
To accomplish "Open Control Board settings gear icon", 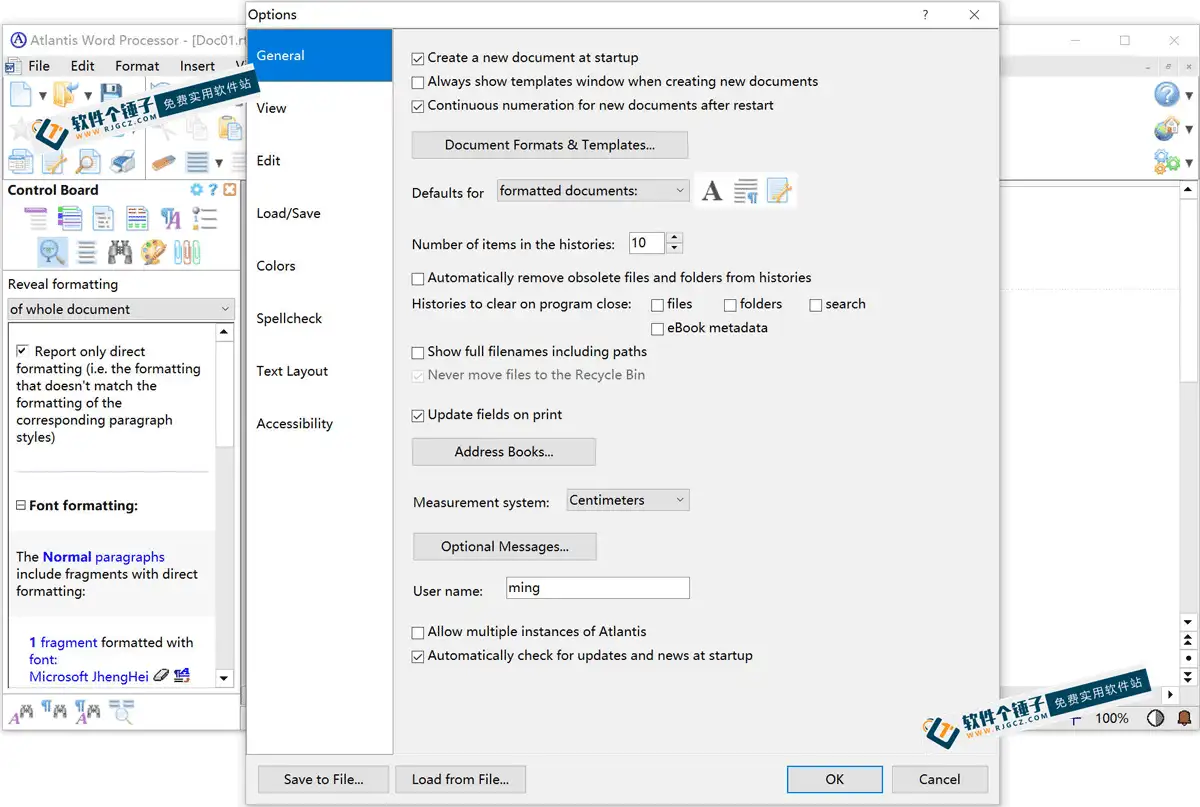I will (x=196, y=190).
